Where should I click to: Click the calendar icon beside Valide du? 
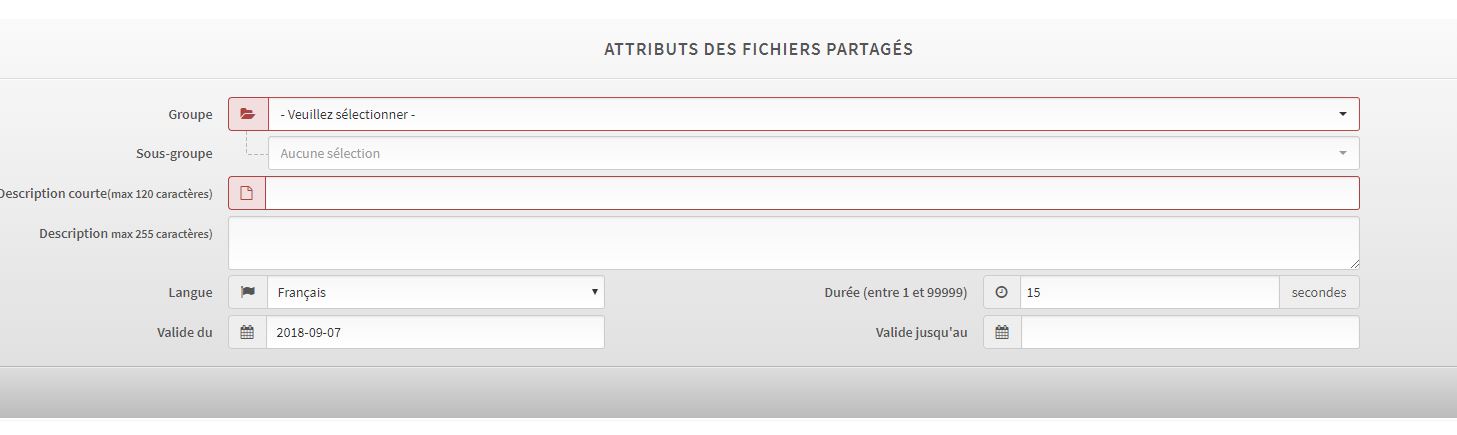click(247, 332)
